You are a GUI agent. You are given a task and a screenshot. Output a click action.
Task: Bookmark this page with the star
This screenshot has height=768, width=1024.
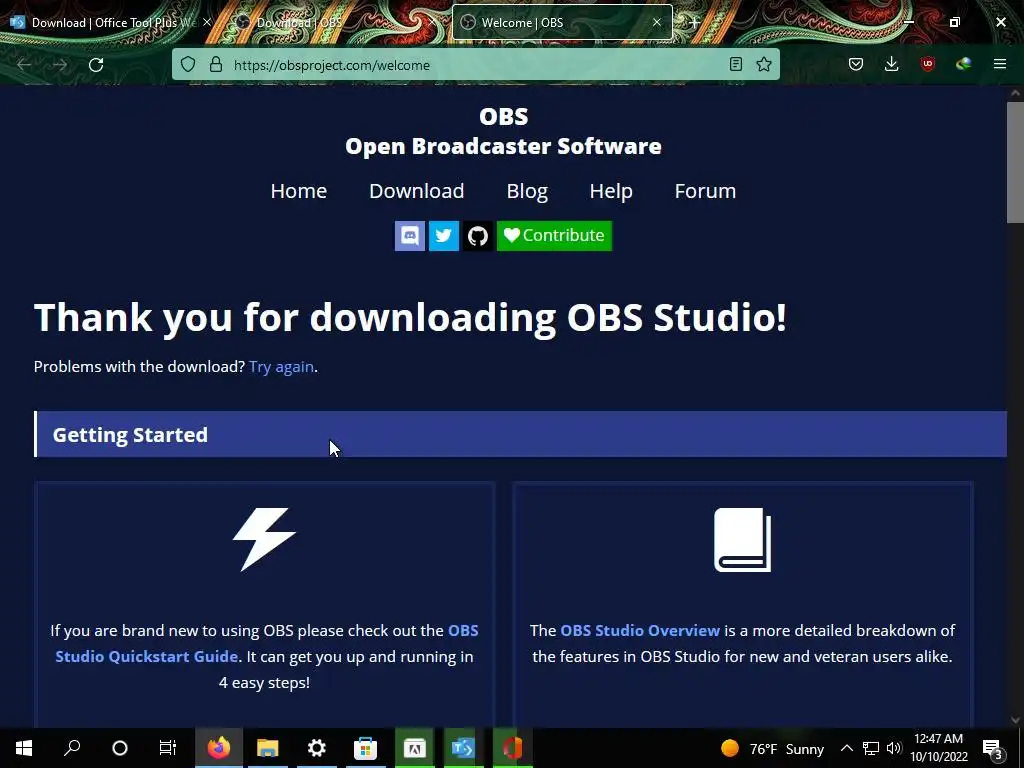pyautogui.click(x=763, y=64)
